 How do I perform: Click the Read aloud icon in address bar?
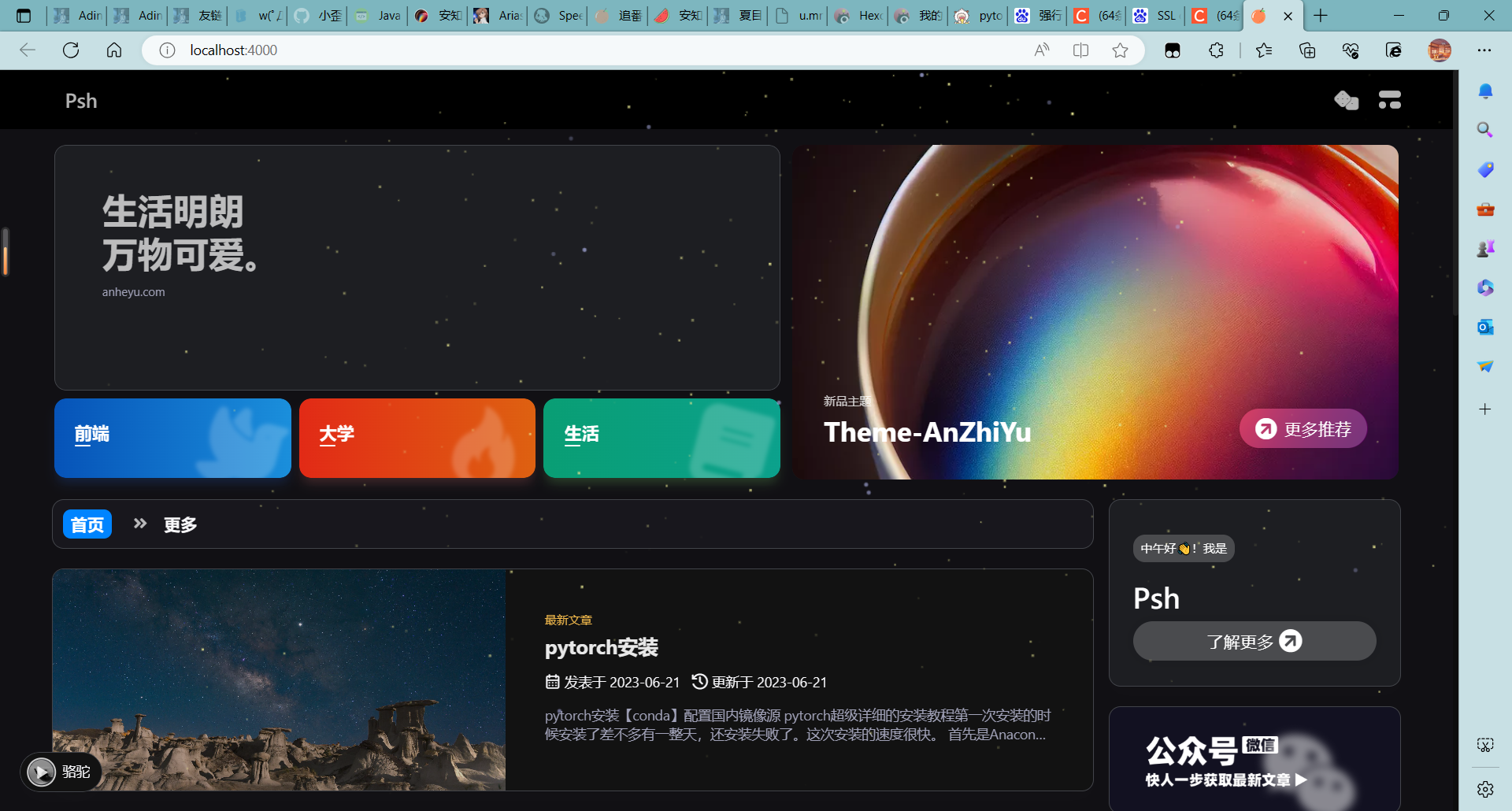[x=1042, y=50]
